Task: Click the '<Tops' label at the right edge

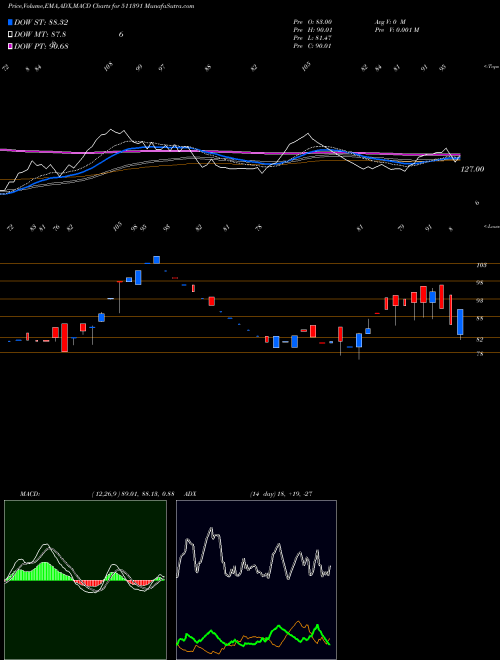Action: tap(491, 67)
